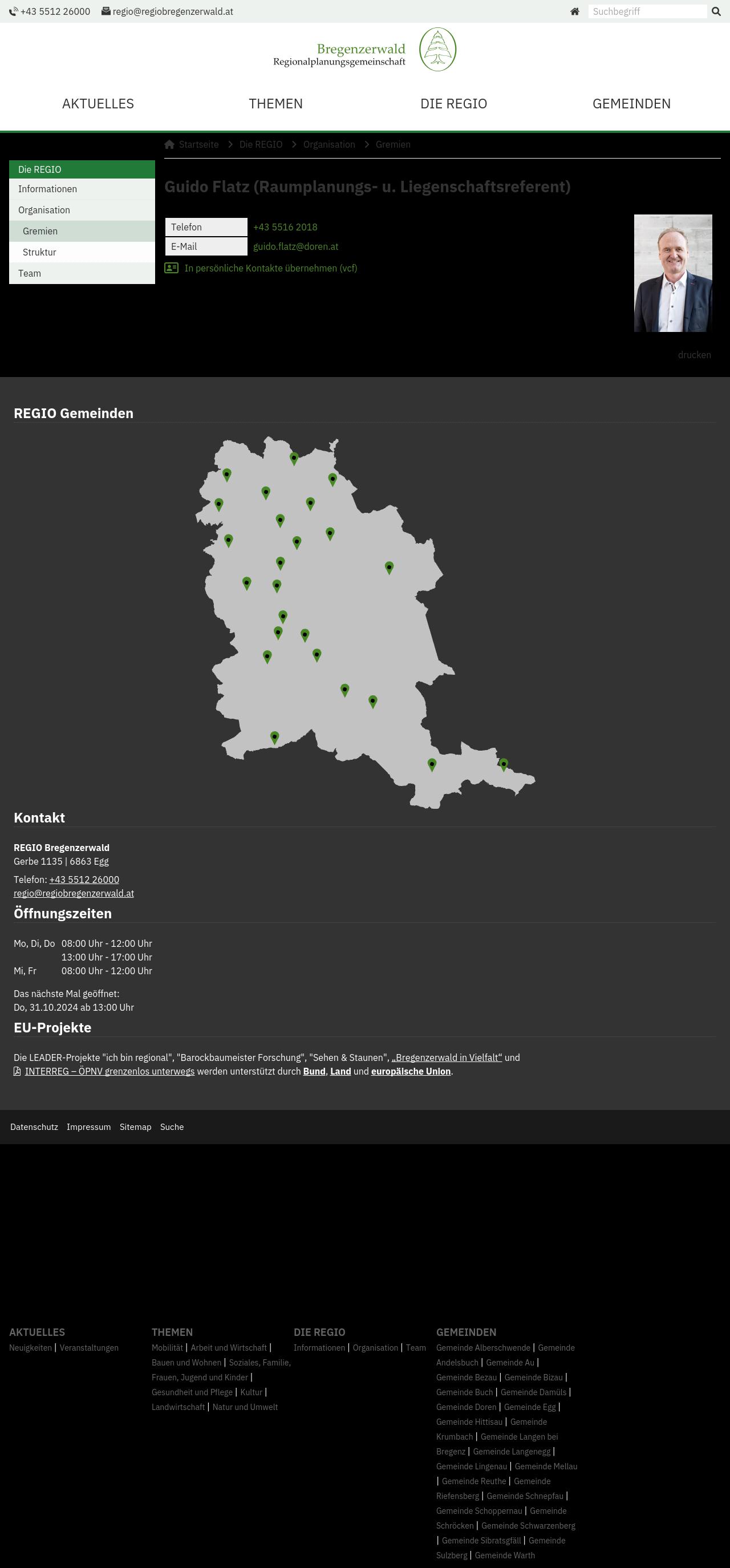730x1568 pixels.
Task: Click In persönliche Kontakte übernehmen link
Action: pyautogui.click(x=270, y=268)
